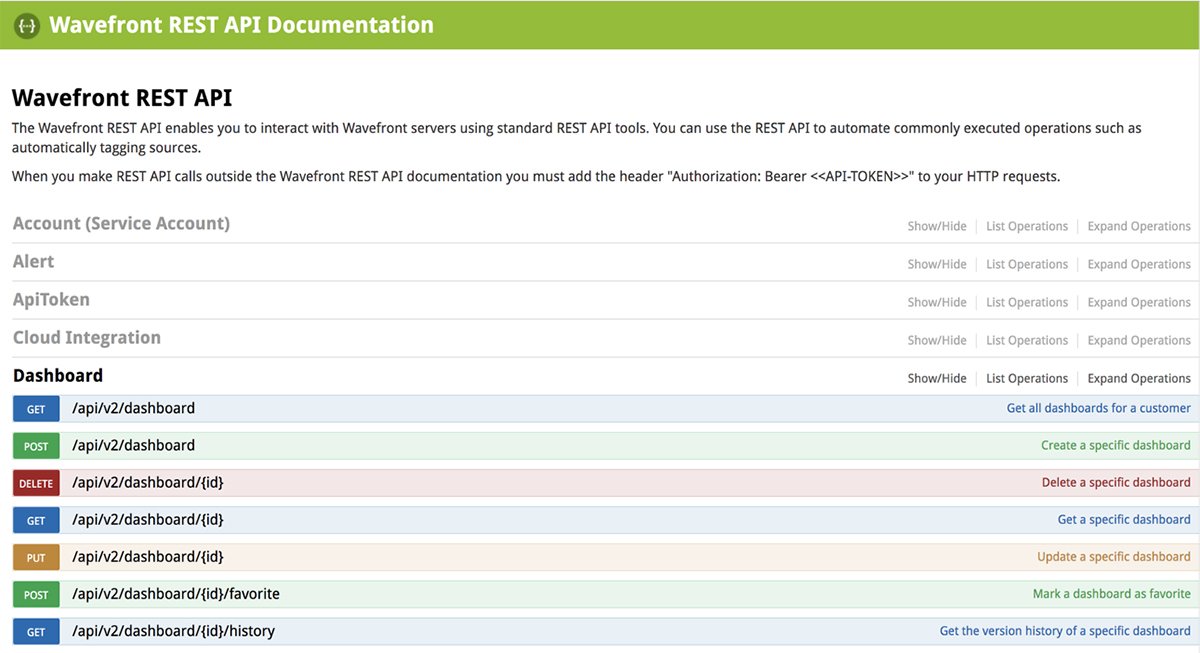This screenshot has width=1200, height=653.
Task: Click "Update a specific dashboard" description
Action: [1113, 557]
